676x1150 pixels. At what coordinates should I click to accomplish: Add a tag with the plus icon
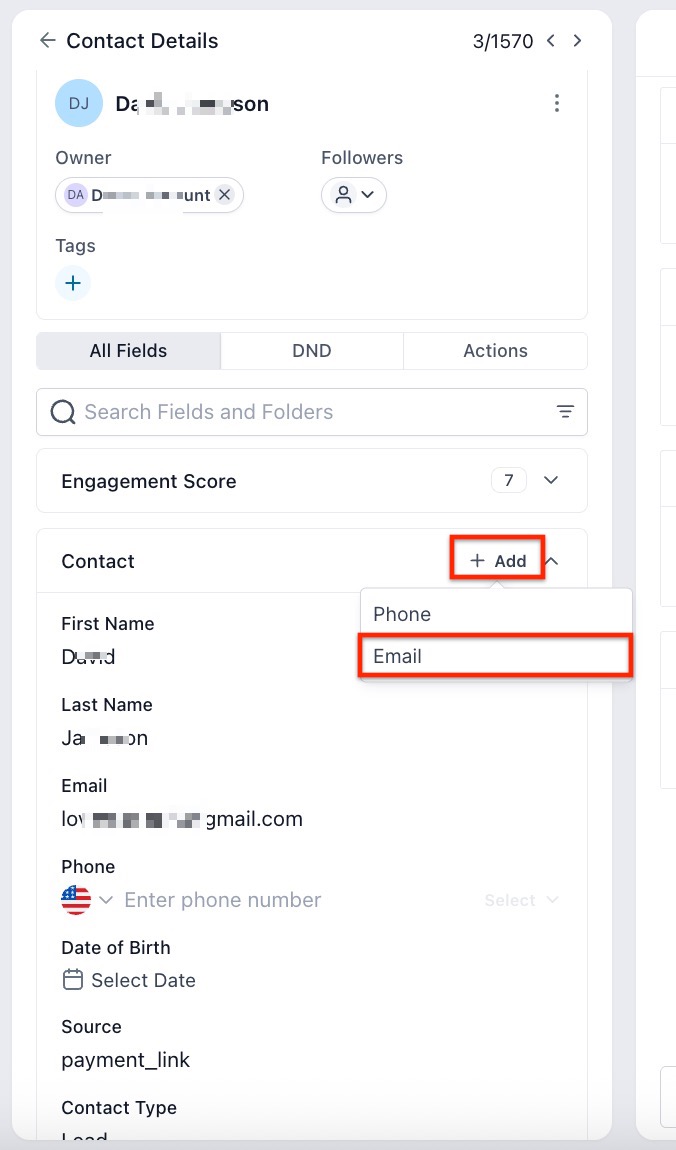(x=73, y=283)
